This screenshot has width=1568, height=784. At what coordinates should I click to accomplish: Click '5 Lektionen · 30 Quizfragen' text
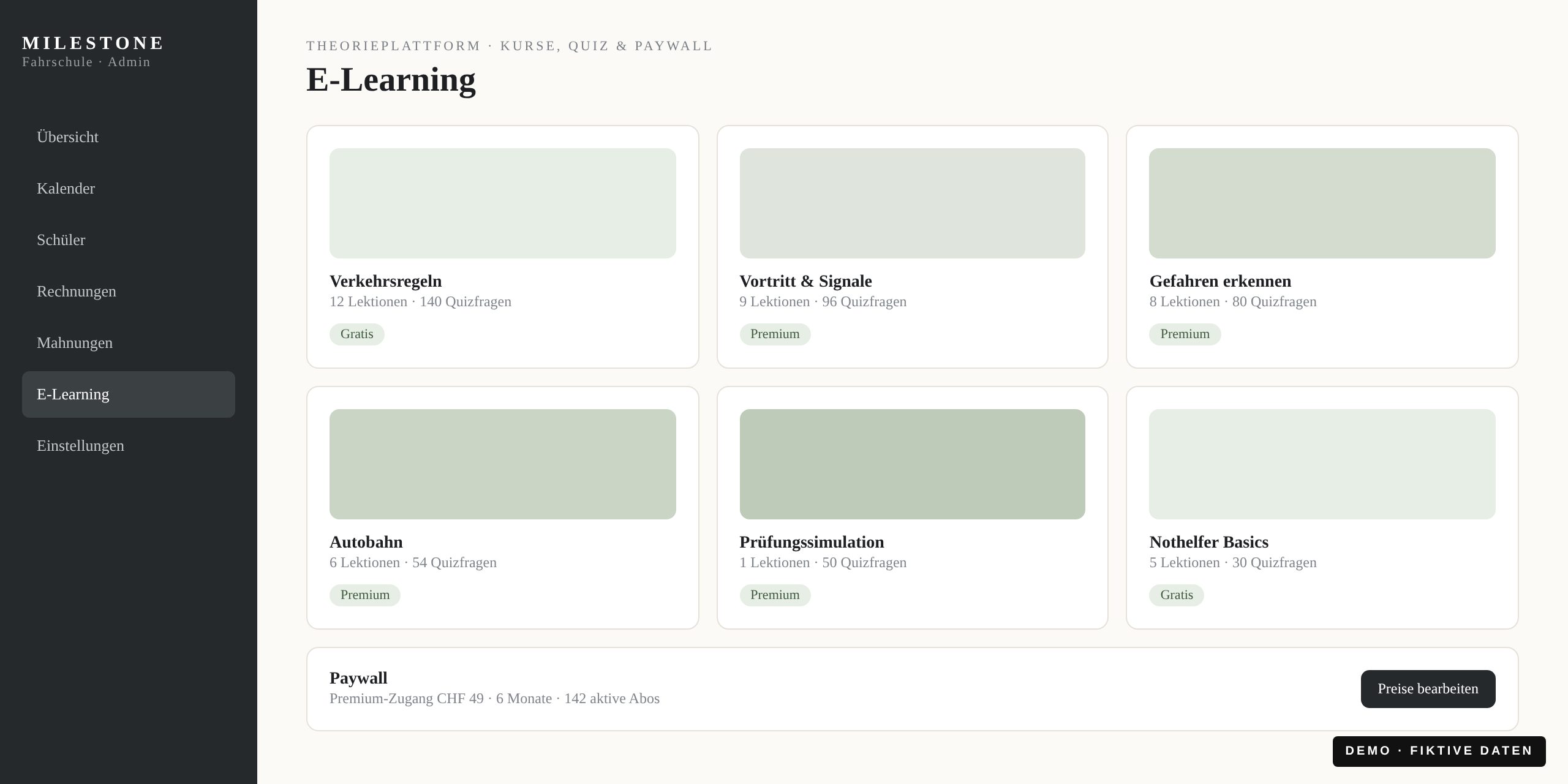point(1232,563)
